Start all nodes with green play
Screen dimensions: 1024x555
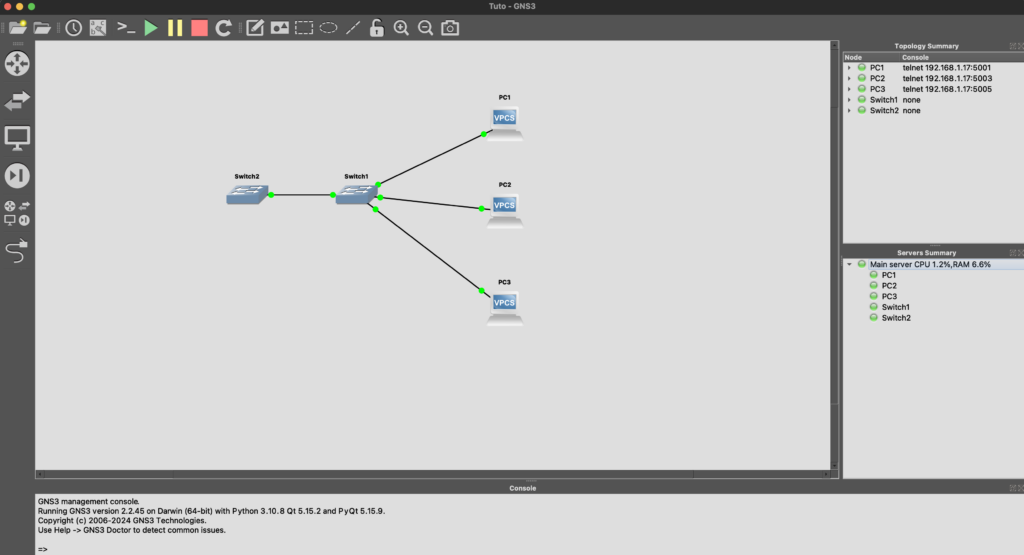pyautogui.click(x=151, y=28)
